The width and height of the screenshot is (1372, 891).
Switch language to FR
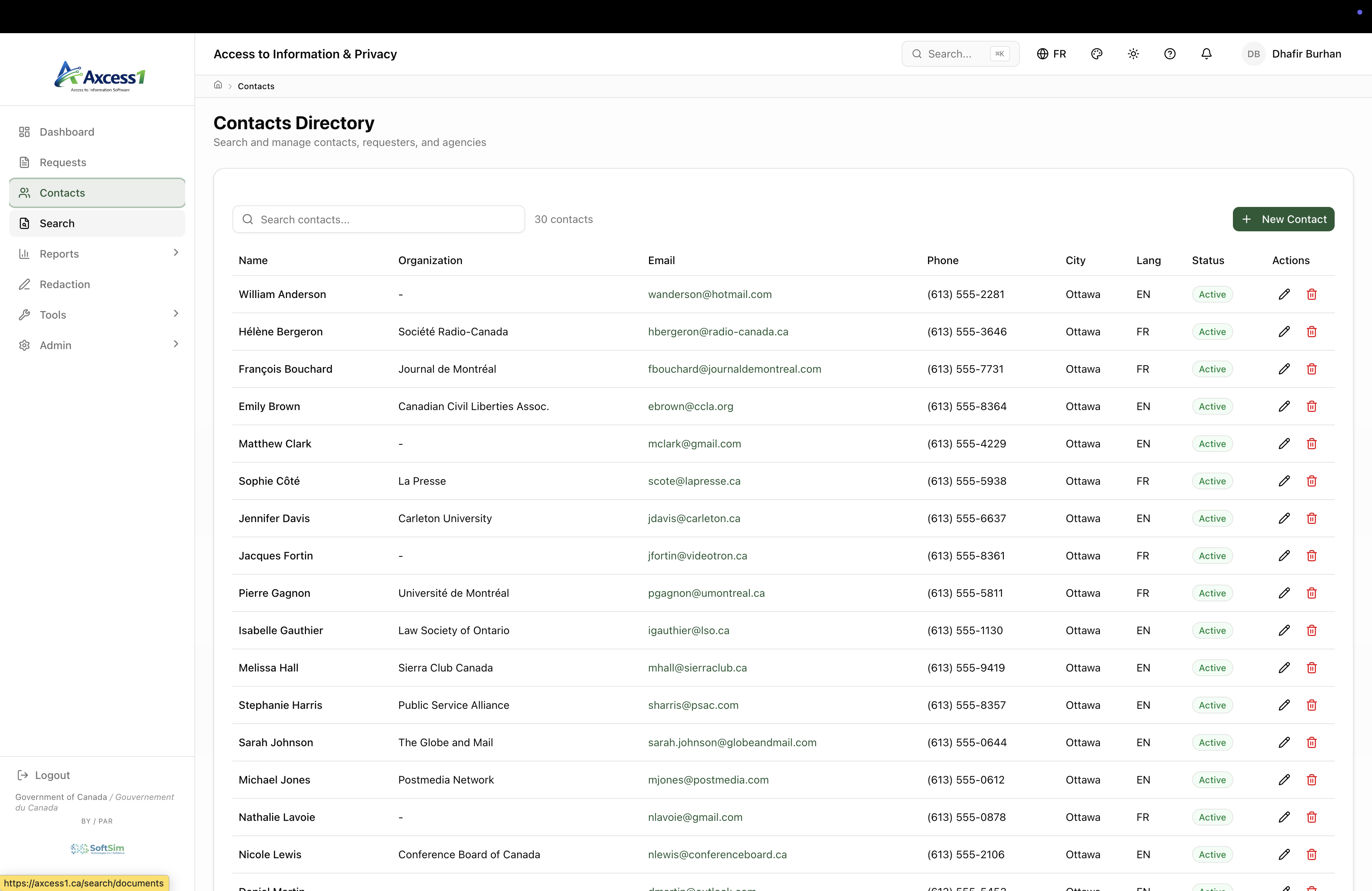point(1051,54)
